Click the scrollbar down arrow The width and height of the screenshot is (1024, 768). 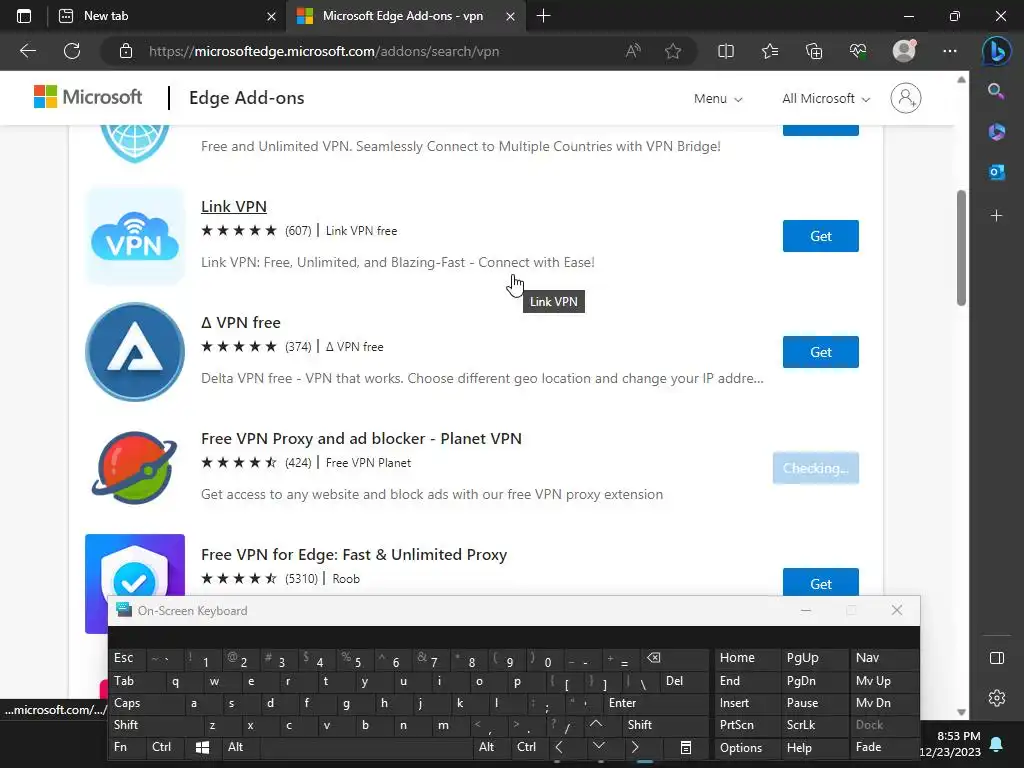[961, 712]
